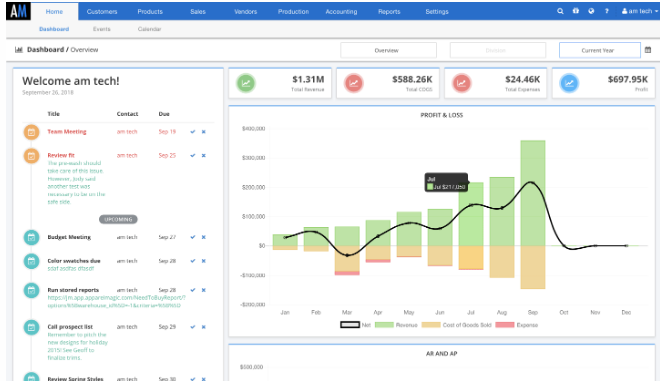Click the orange Team Meeting event icon
Screen dimensions: 660x381
pyautogui.click(x=31, y=132)
